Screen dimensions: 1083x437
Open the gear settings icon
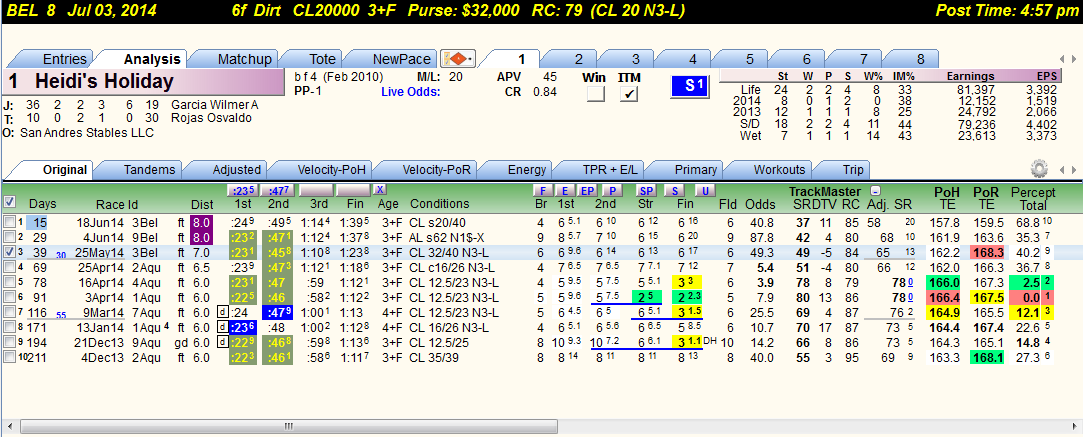click(1039, 169)
